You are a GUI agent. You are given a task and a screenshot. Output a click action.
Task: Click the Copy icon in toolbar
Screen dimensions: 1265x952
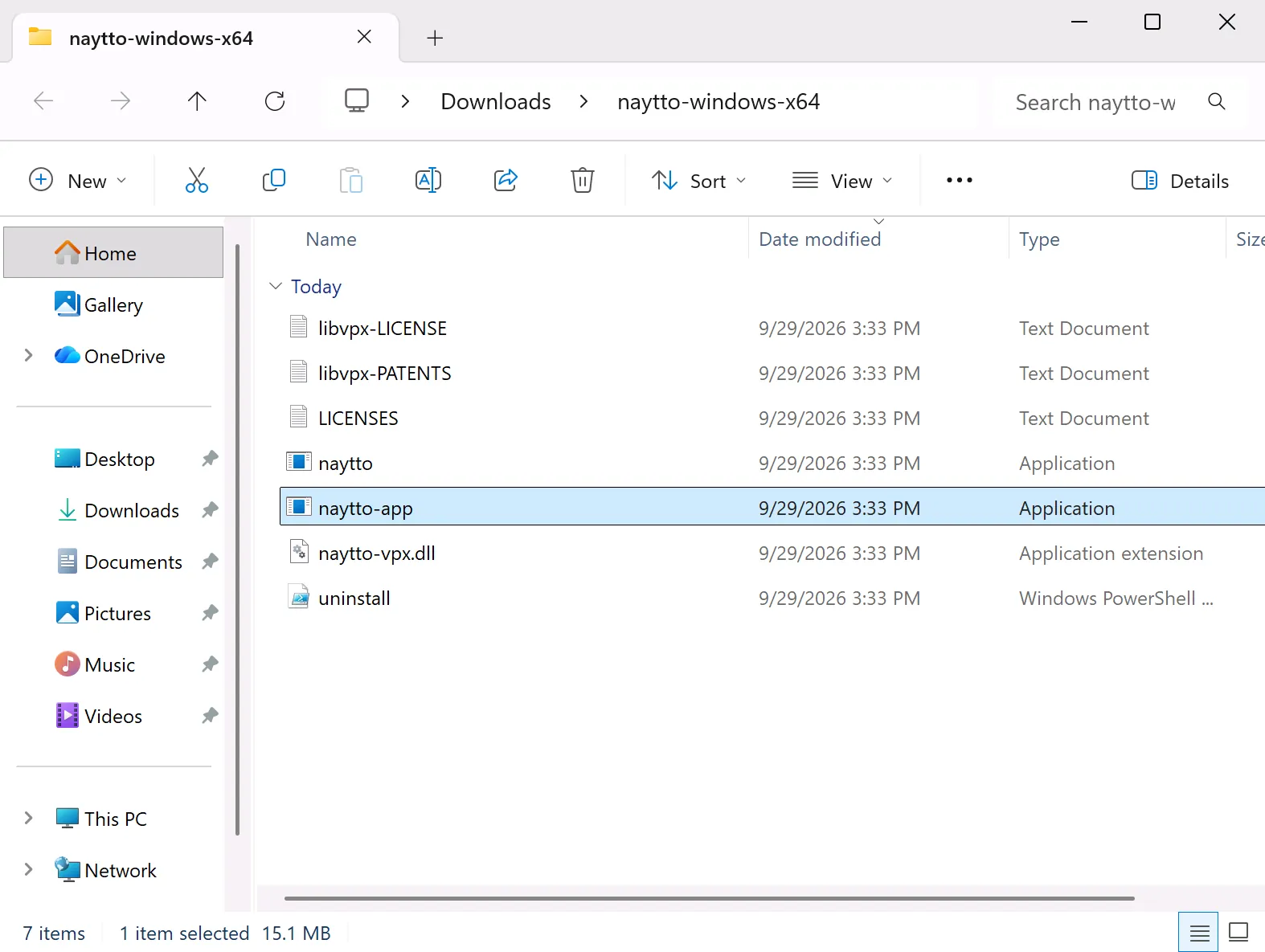tap(273, 180)
